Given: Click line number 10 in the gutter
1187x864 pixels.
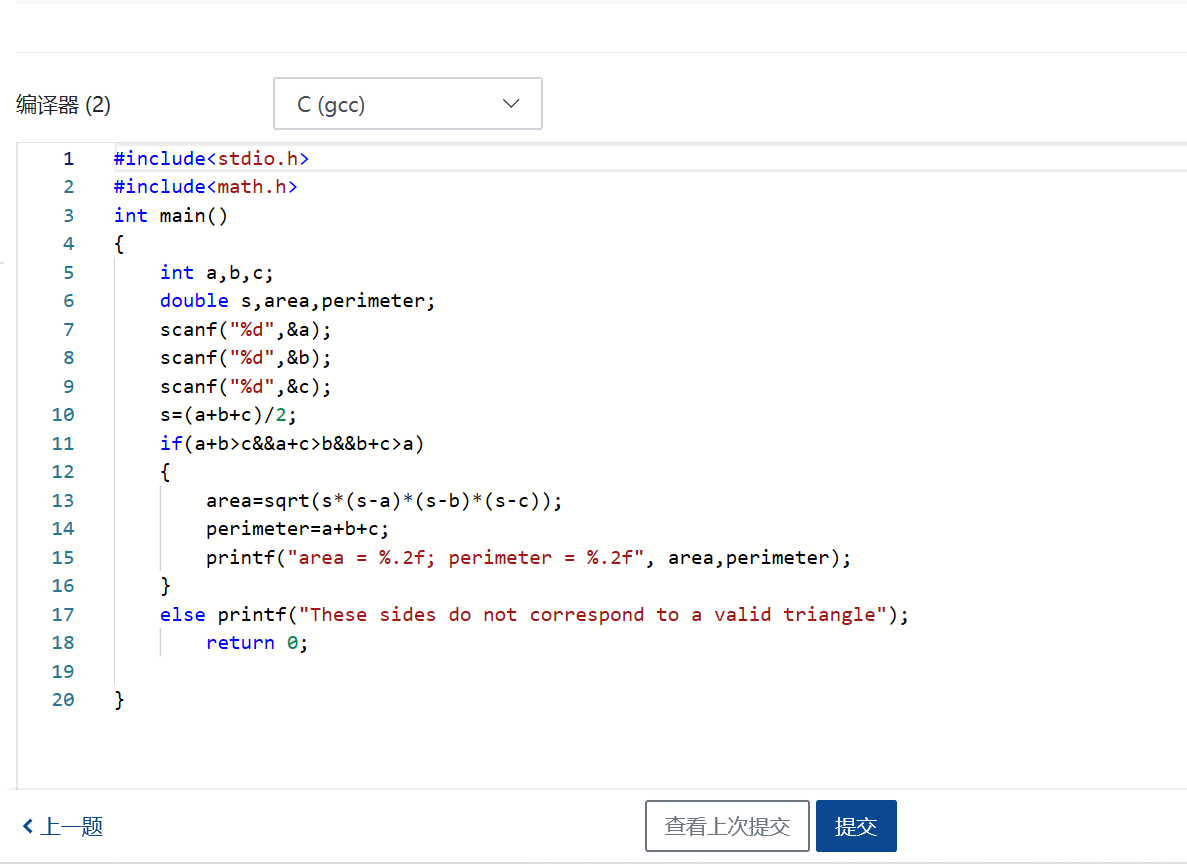Looking at the screenshot, I should [x=63, y=414].
